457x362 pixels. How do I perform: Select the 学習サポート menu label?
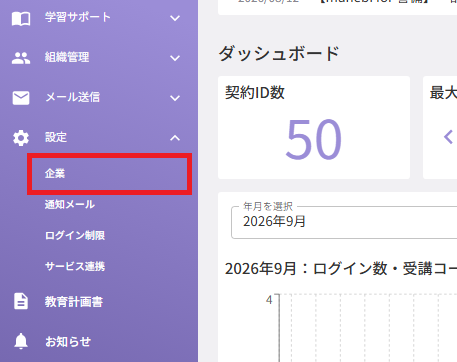(x=77, y=17)
